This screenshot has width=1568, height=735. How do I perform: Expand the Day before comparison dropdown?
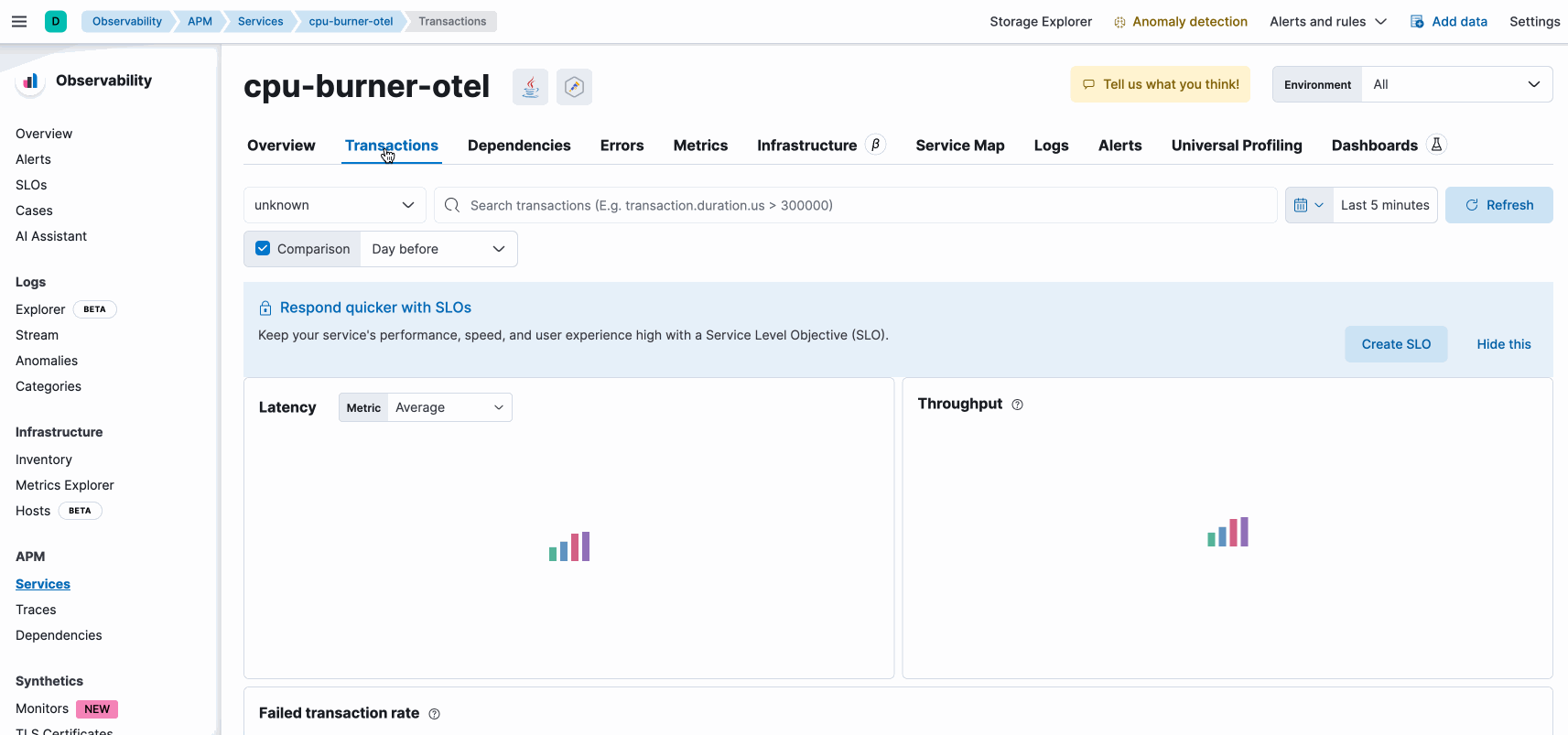coord(438,249)
